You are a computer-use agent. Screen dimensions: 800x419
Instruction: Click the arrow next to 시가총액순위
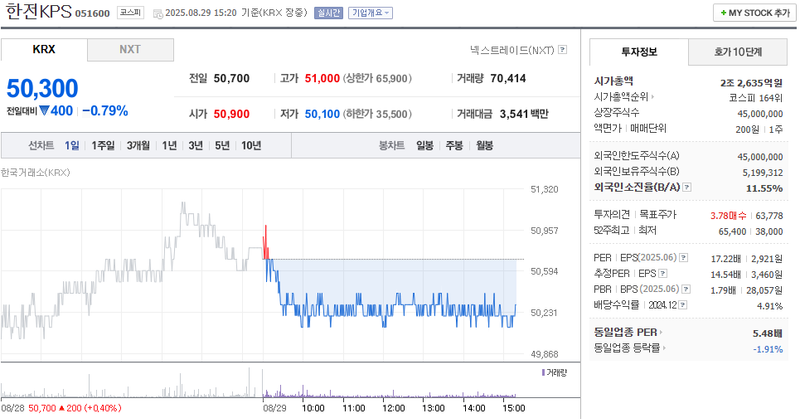[x=653, y=97]
